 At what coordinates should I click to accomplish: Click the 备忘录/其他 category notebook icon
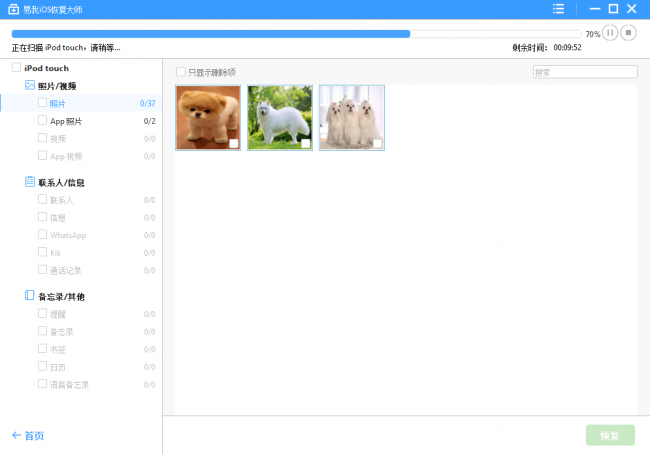point(30,295)
